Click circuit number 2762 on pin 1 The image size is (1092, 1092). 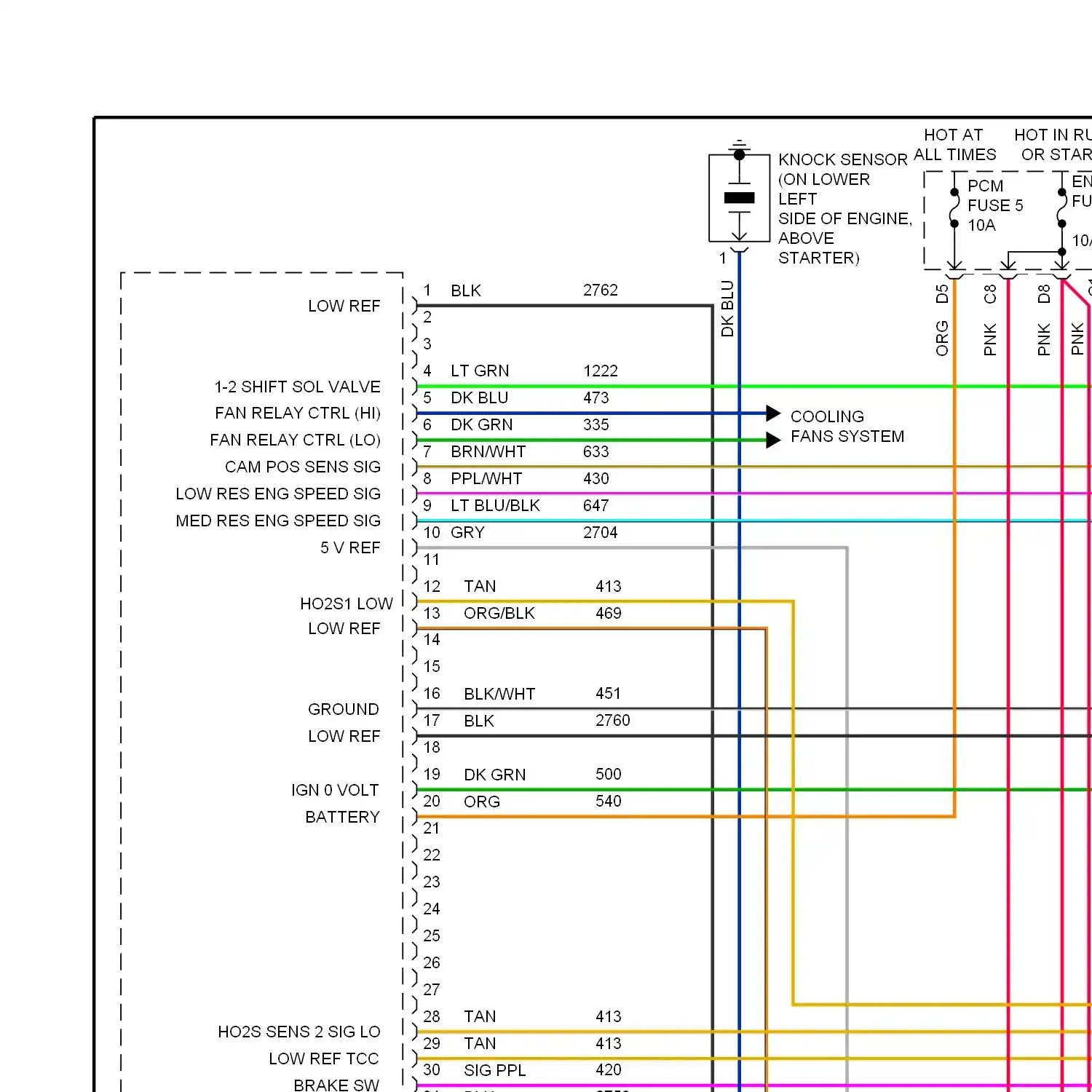[x=600, y=290]
